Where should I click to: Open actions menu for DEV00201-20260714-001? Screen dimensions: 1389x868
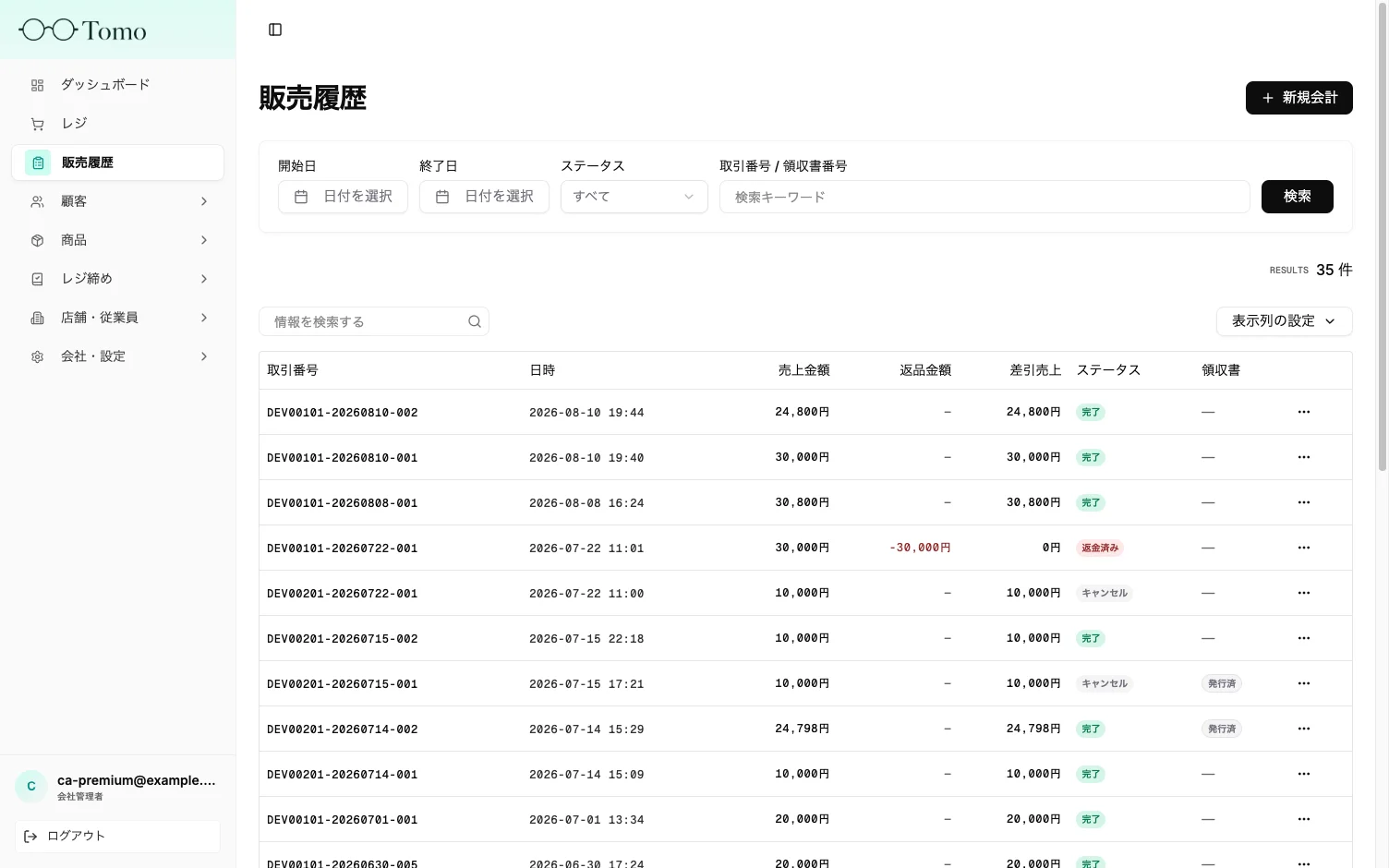click(1304, 774)
